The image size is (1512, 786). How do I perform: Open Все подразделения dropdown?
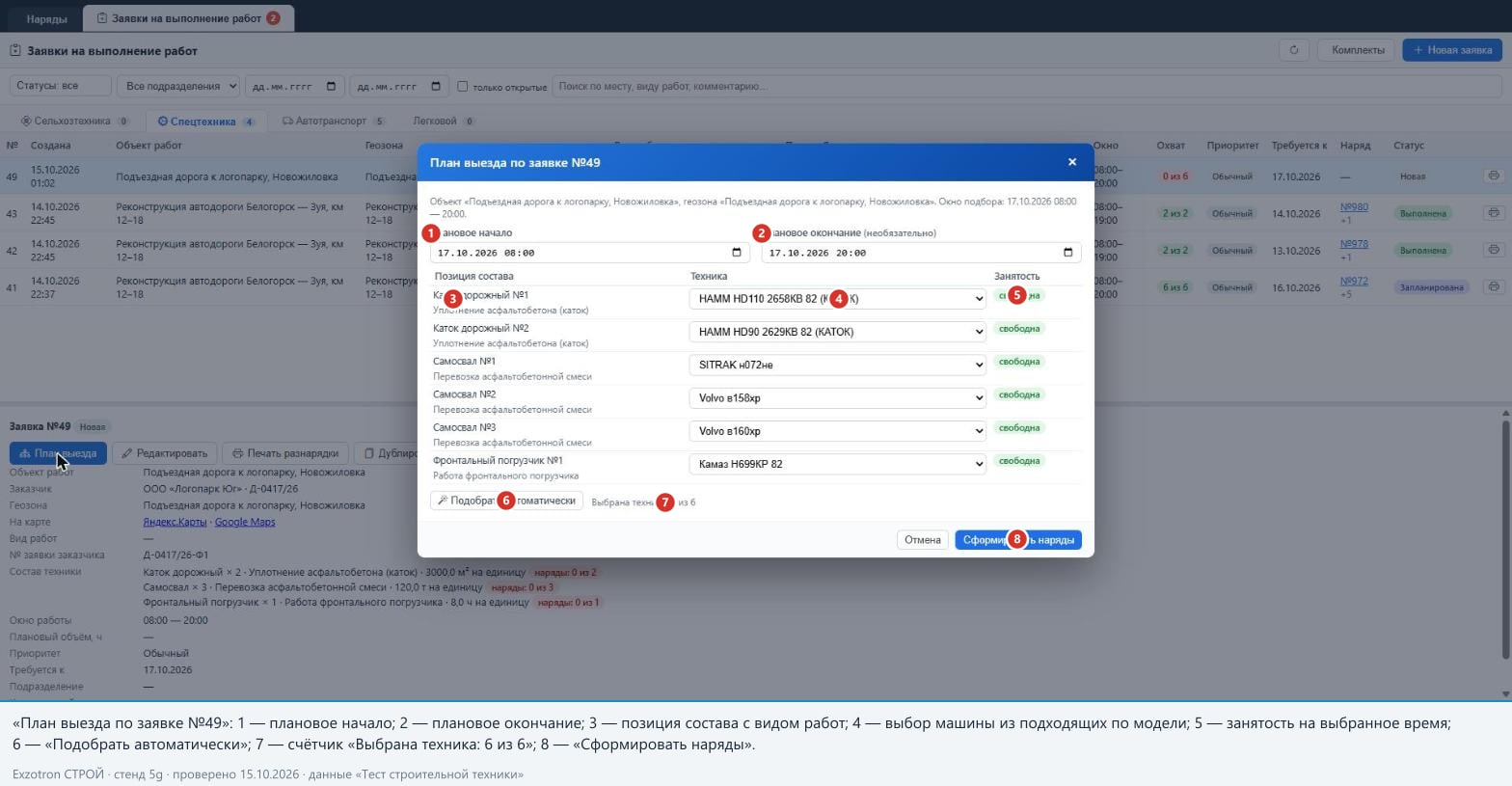(178, 86)
